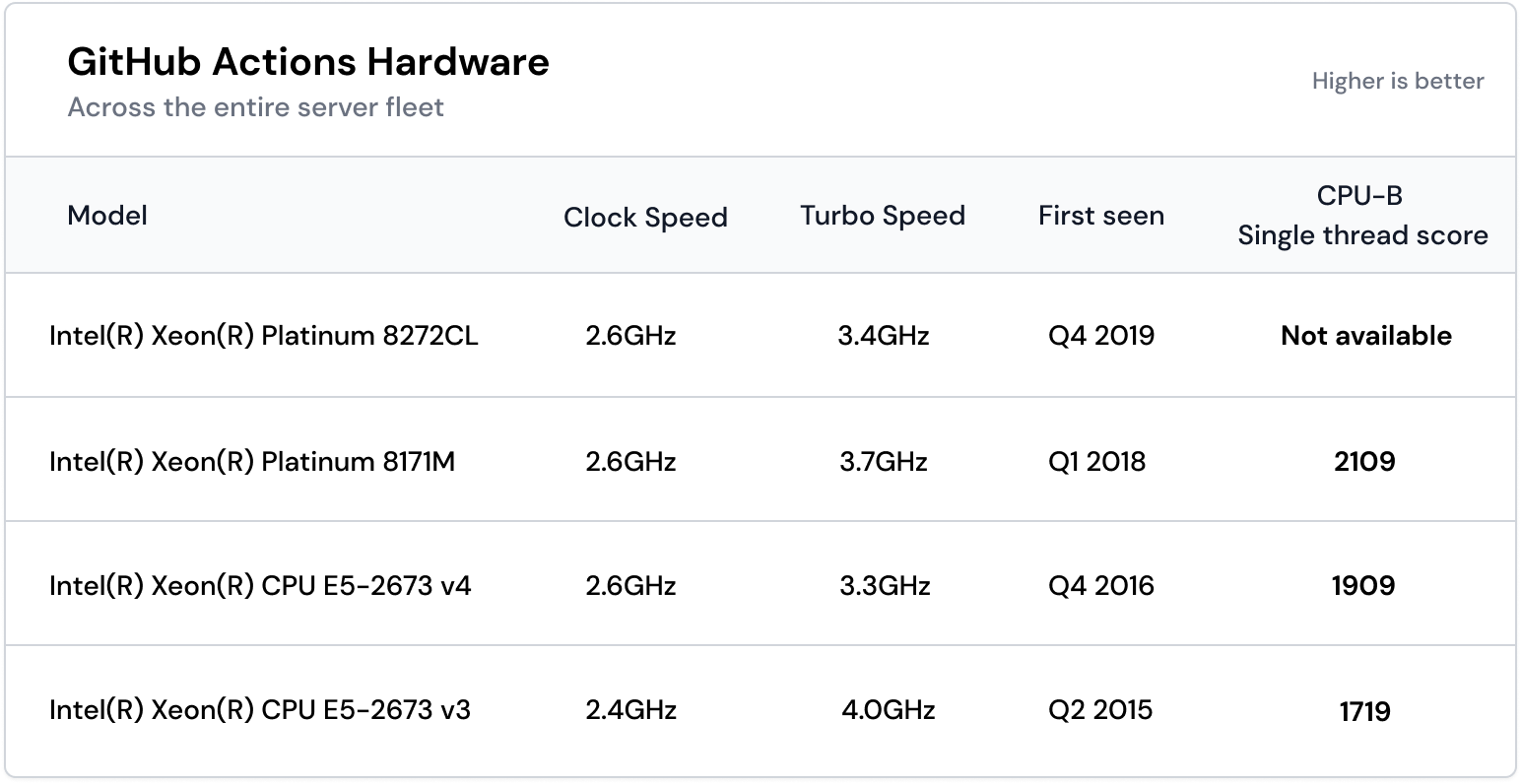Click the CPU-B Single thread score header
The image size is (1521, 784).
pos(1362,216)
